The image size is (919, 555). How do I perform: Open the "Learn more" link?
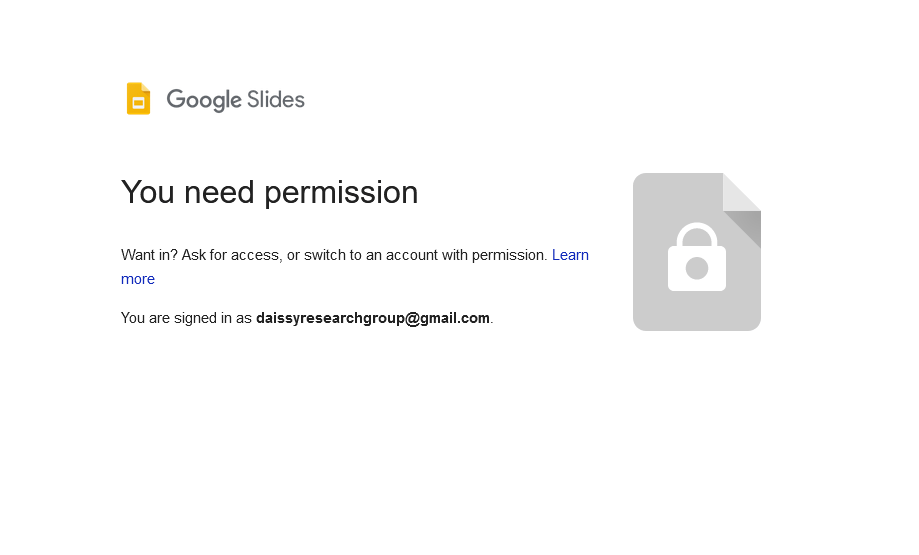click(x=570, y=255)
